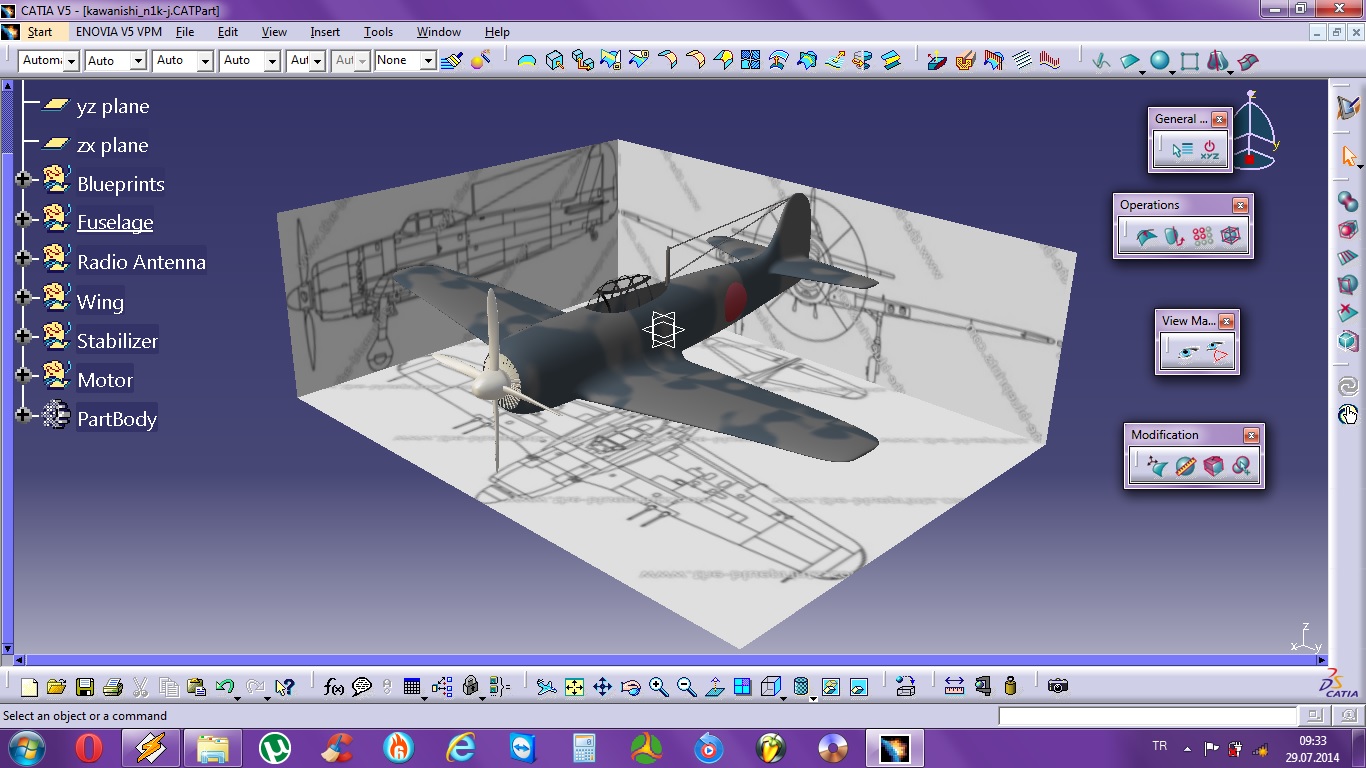
Task: Expand the Wing tree node
Action: (24, 298)
